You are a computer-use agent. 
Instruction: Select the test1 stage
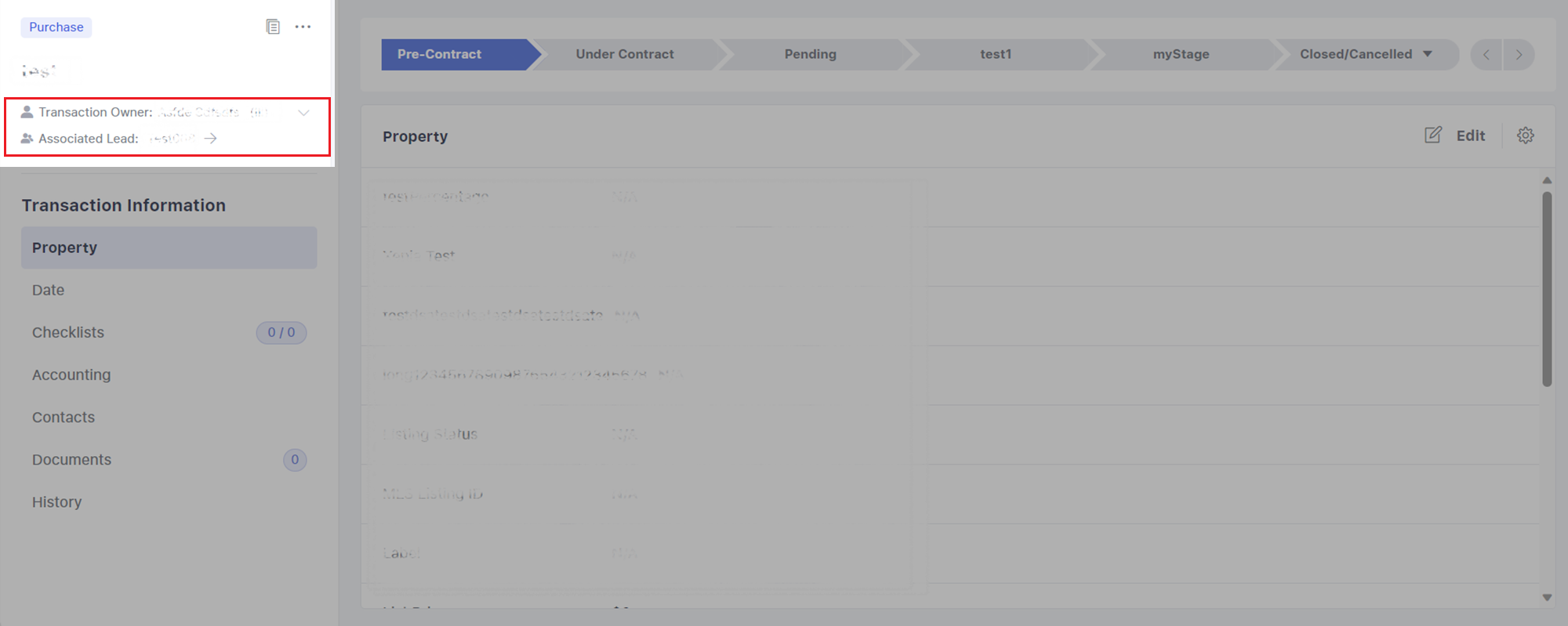[996, 54]
